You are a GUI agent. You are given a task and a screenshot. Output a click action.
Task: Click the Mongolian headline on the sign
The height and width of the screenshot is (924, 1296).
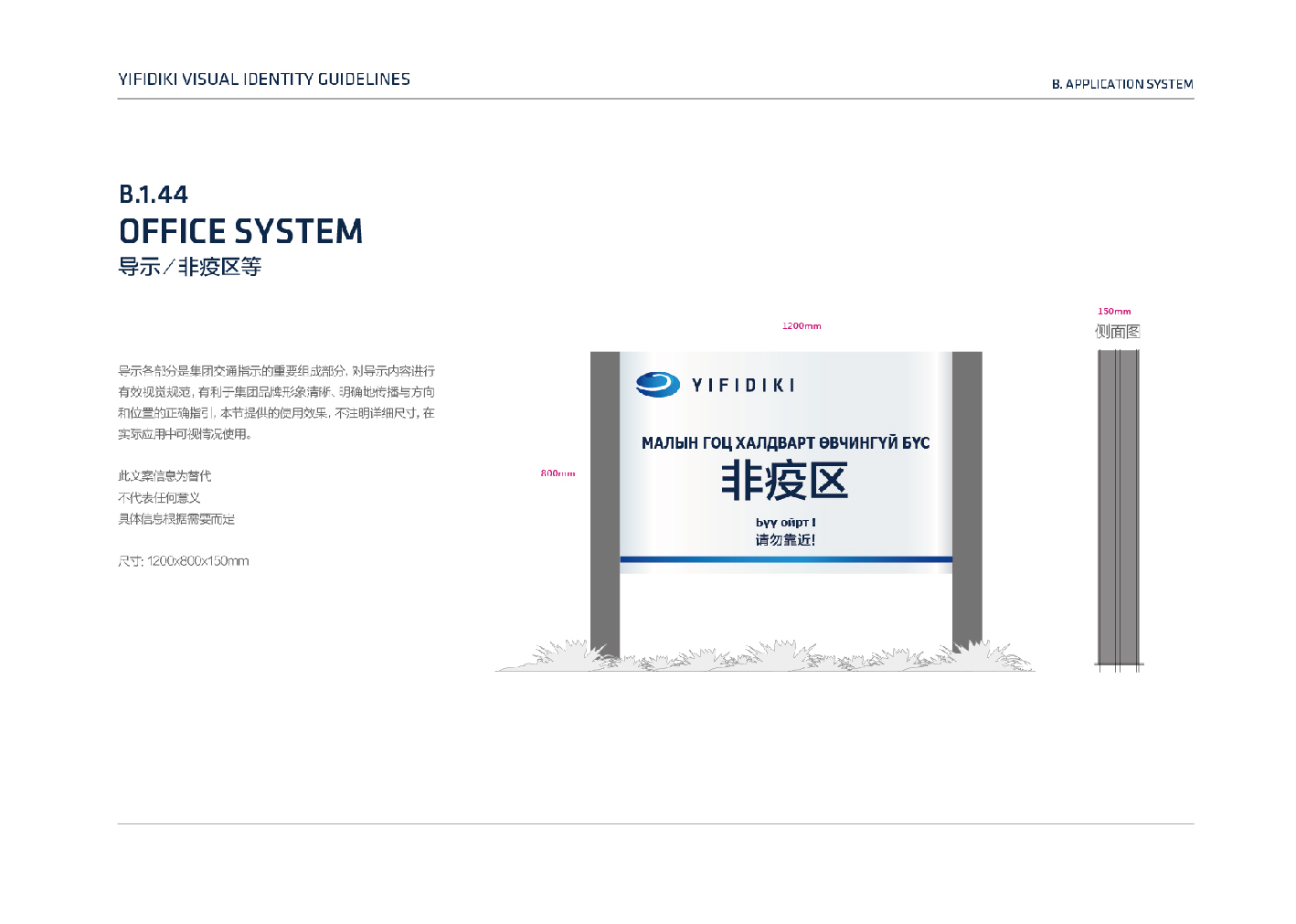coord(785,443)
